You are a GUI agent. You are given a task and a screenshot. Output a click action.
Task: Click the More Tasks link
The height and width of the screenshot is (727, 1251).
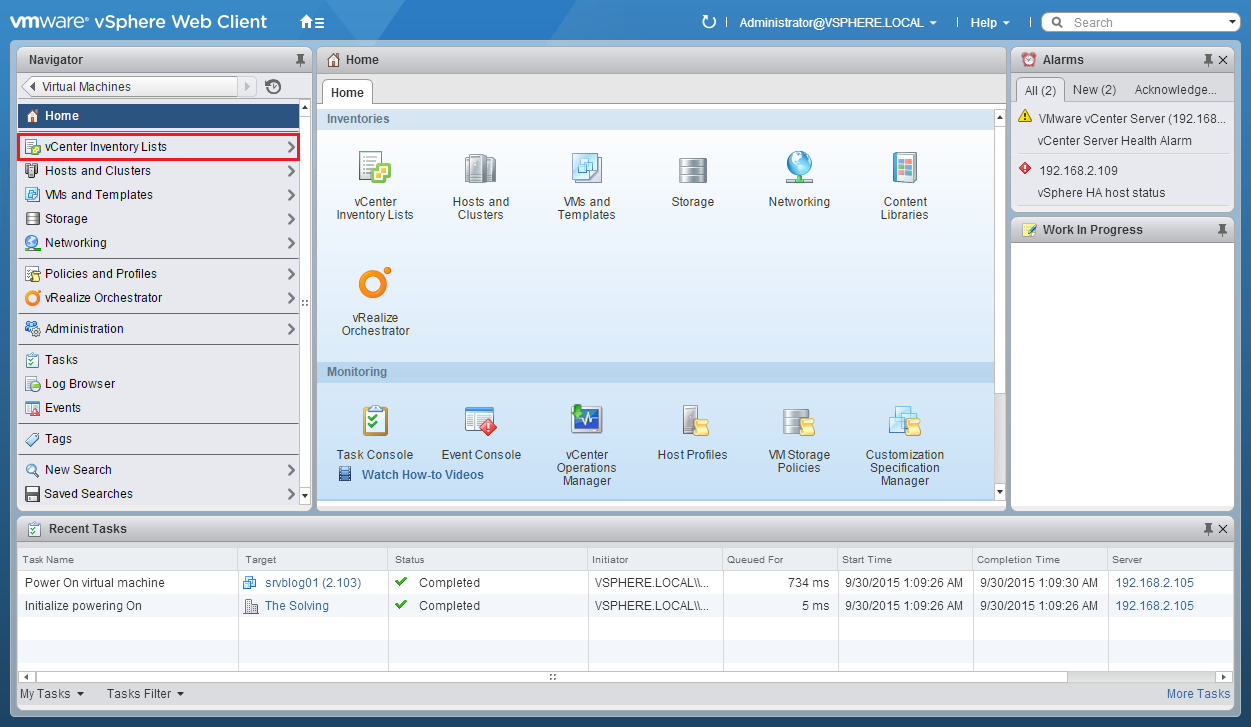tap(1198, 694)
